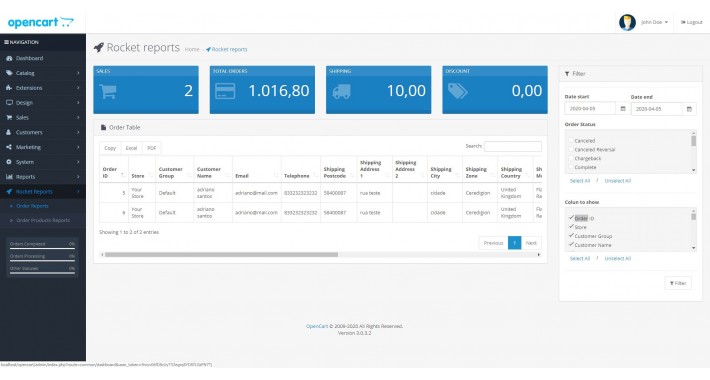This screenshot has height=380, width=710.
Task: Click the John Doe avatar picture
Action: click(x=627, y=22)
